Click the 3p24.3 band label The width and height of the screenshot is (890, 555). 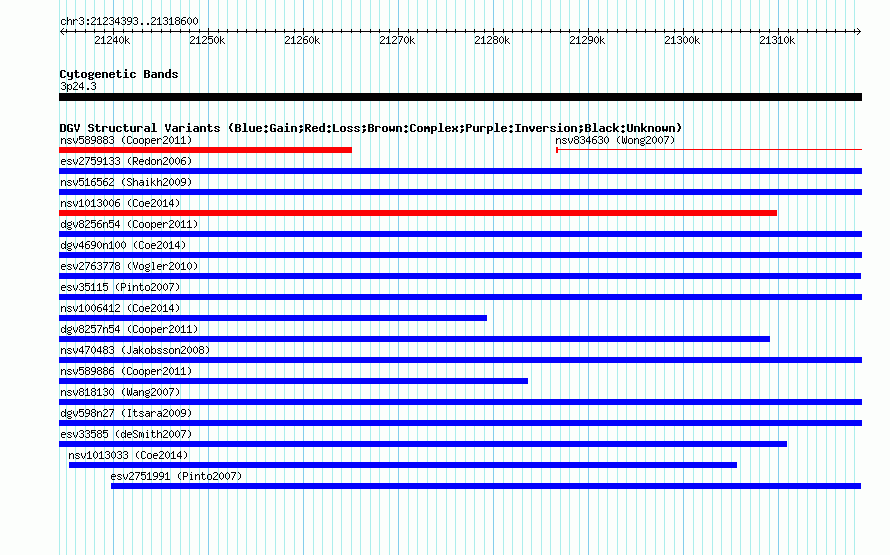coord(78,86)
